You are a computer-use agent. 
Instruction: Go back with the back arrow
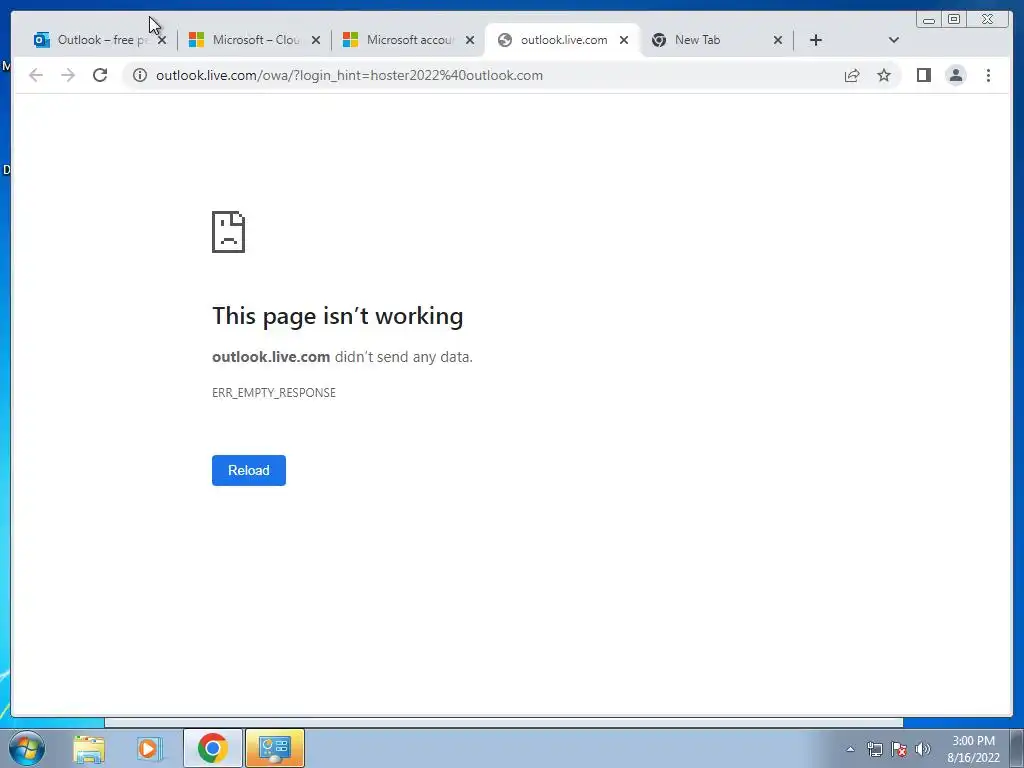click(36, 75)
